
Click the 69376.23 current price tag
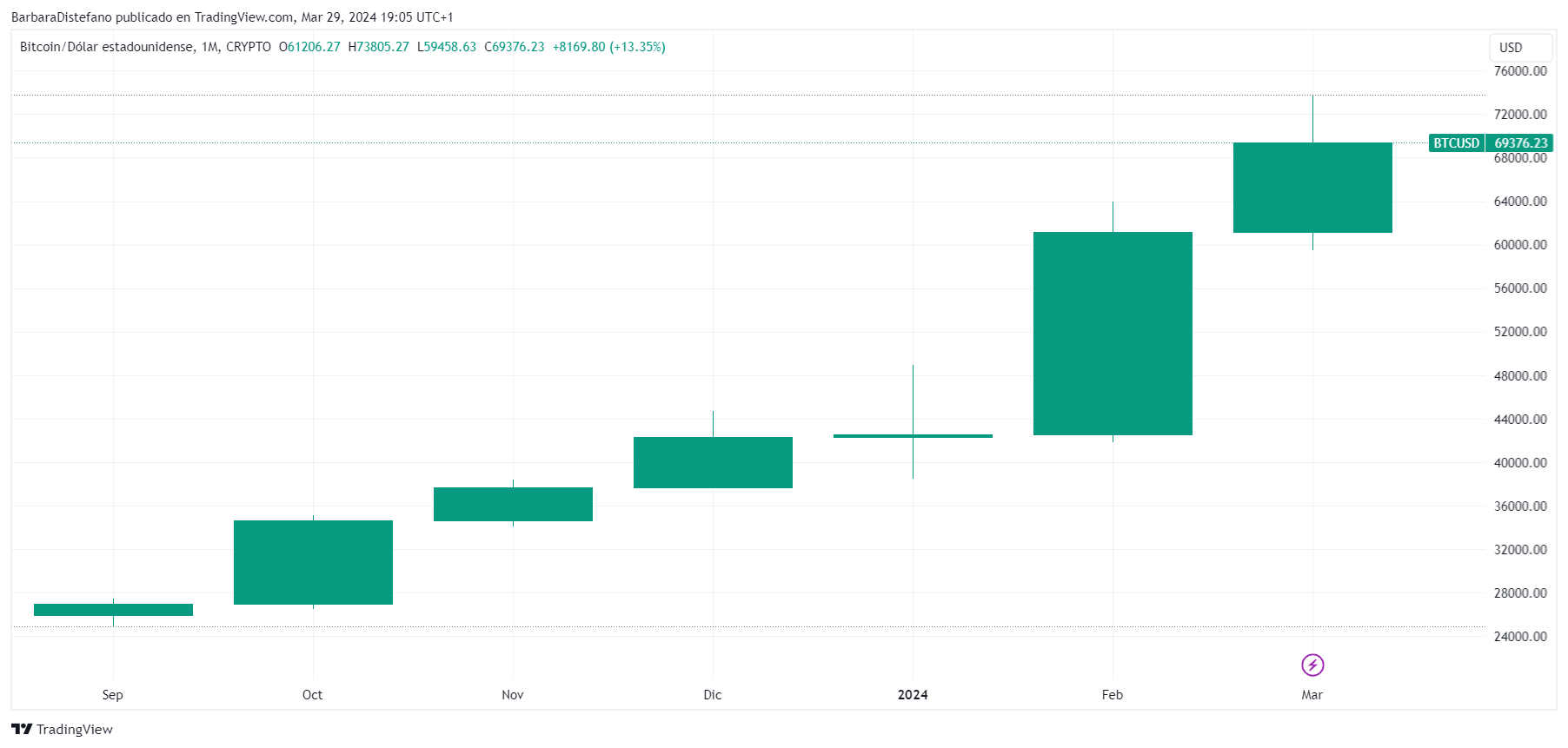[x=1520, y=143]
